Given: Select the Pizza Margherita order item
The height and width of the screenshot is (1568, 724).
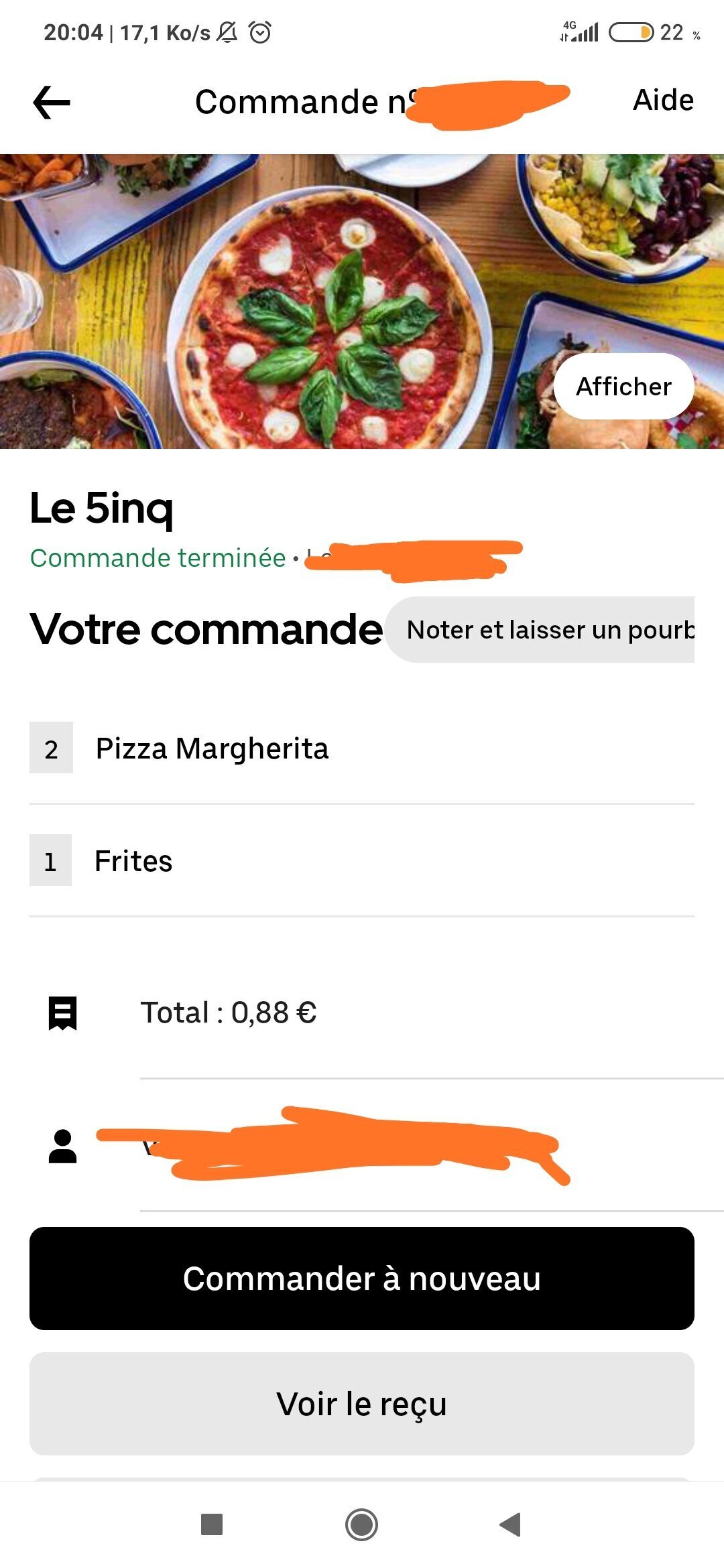Looking at the screenshot, I should (212, 748).
